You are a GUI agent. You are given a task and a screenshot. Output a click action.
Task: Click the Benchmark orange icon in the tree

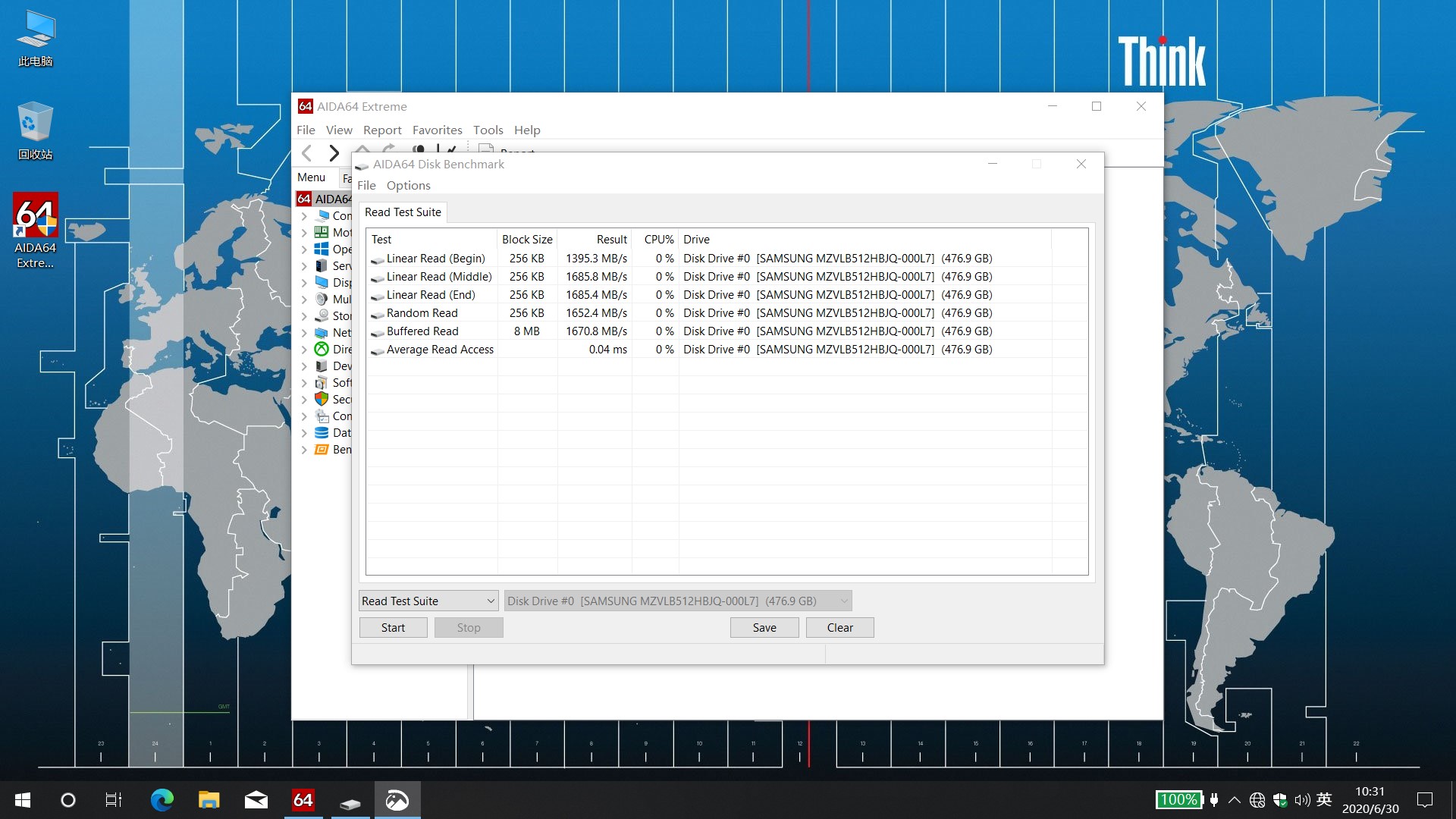[x=322, y=449]
